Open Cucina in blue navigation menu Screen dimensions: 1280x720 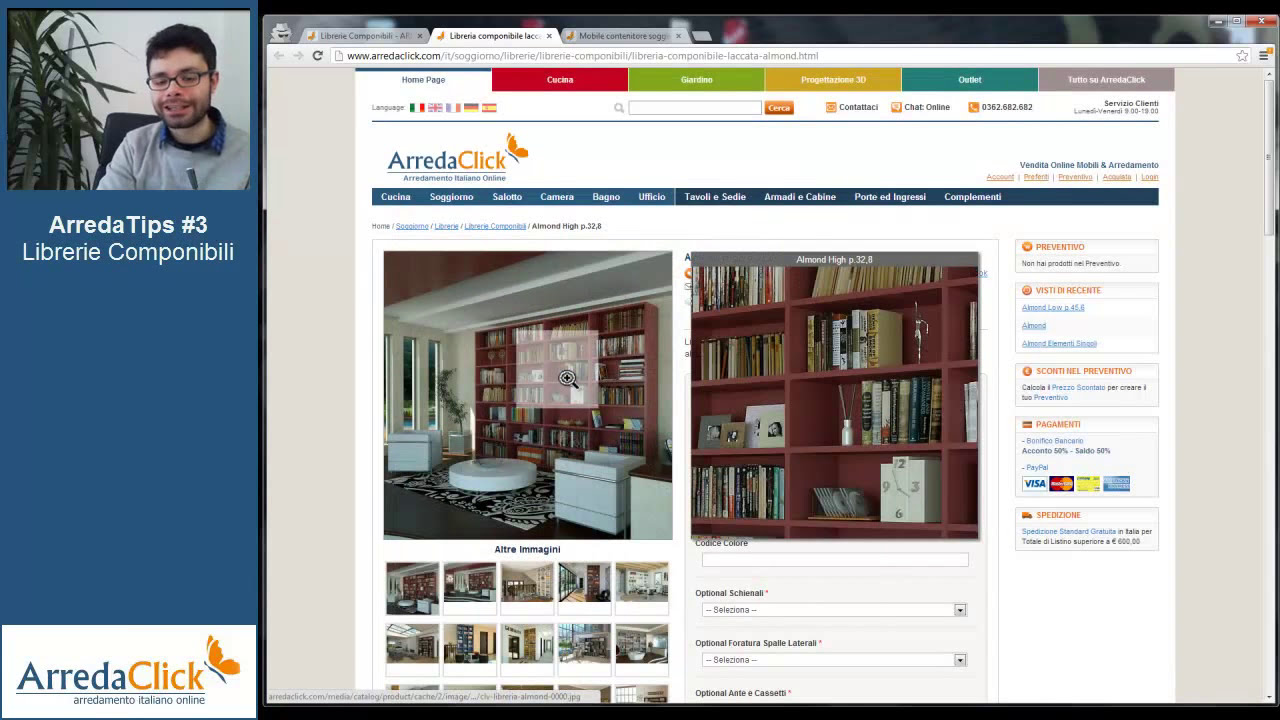pos(396,197)
